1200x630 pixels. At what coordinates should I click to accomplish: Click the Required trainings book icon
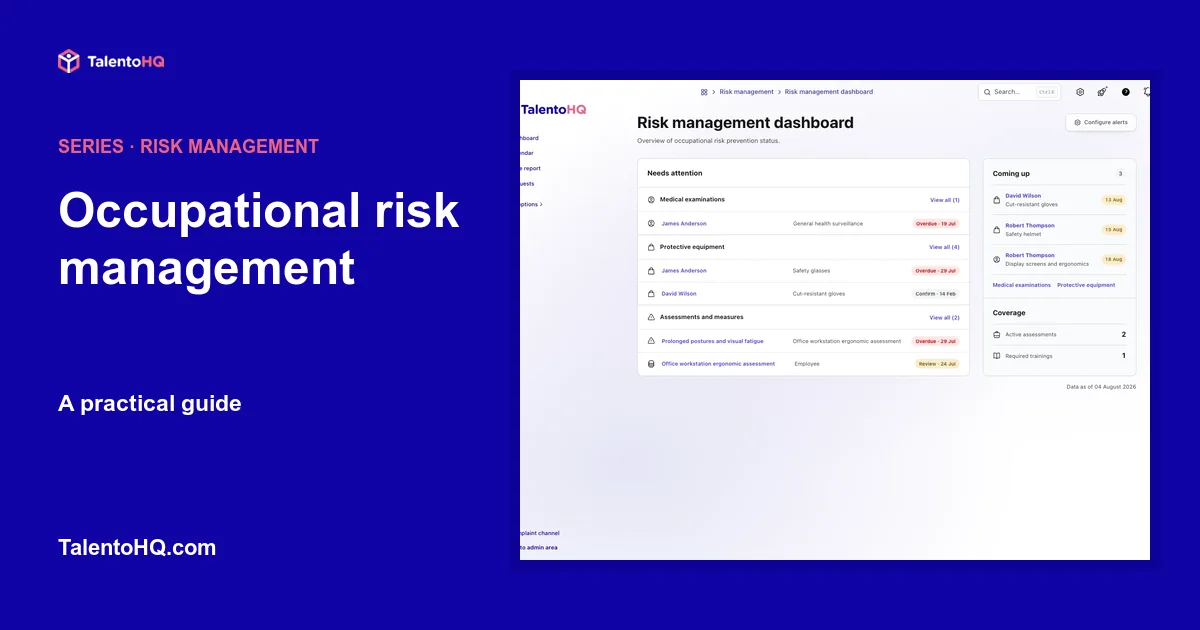click(x=996, y=356)
